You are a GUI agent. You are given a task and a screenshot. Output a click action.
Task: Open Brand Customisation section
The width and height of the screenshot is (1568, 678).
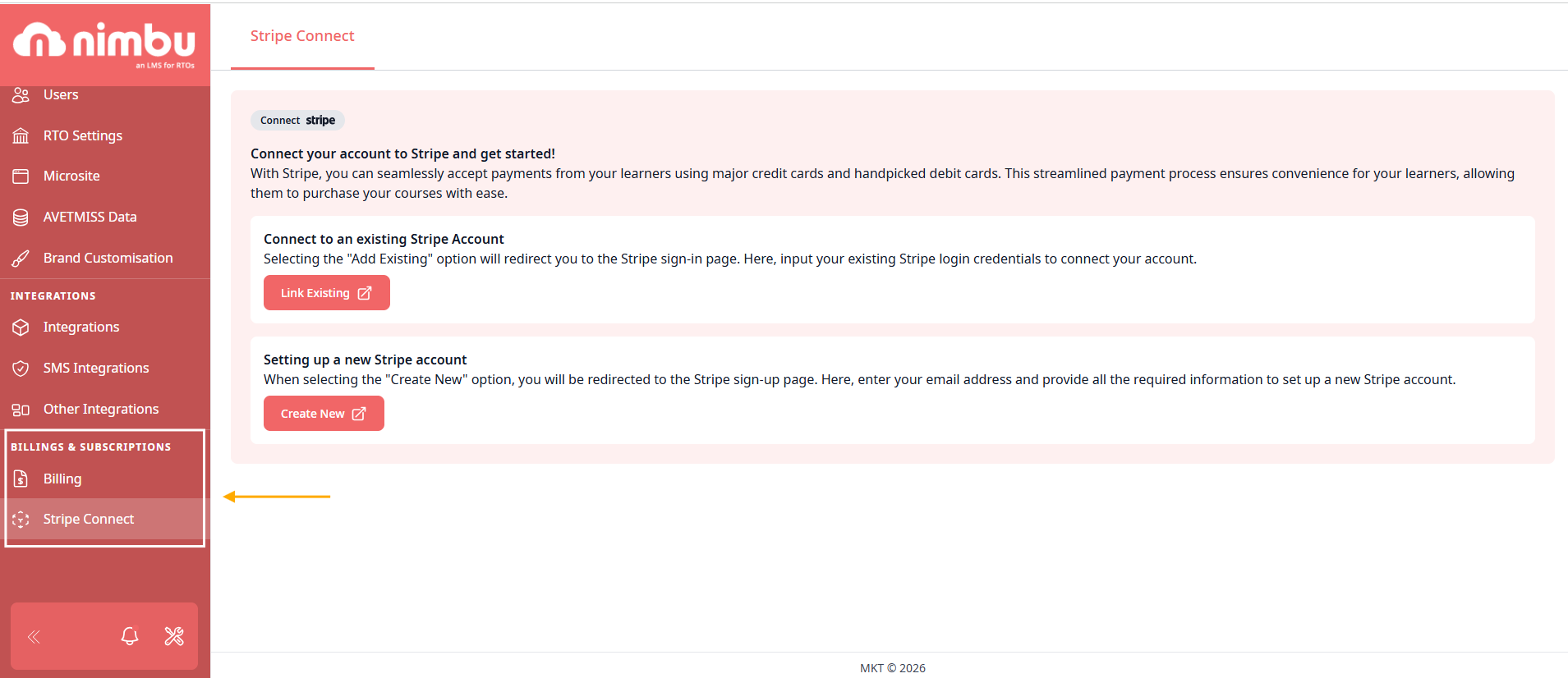tap(105, 258)
